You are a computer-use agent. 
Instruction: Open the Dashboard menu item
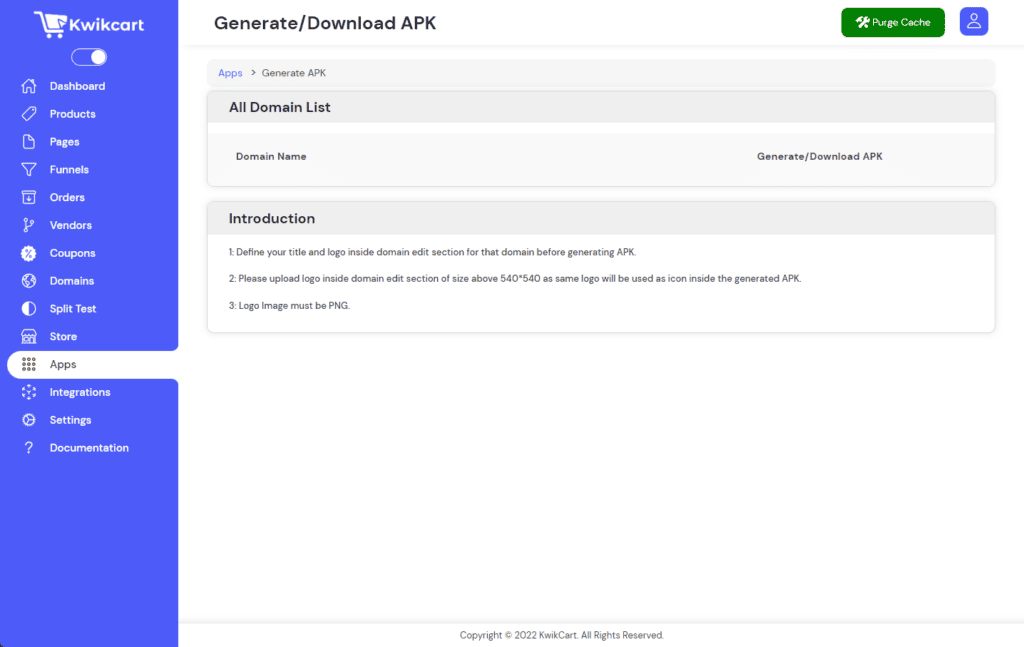[77, 86]
